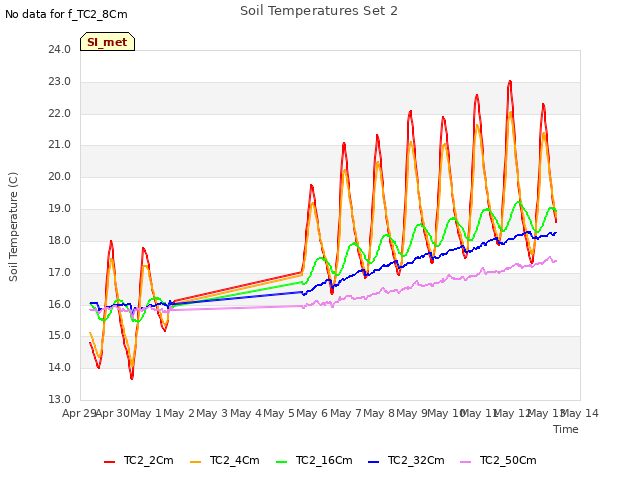Screen dimensions: 640x480
Task: Click the 'No data for f_TC2_8Cm' message
Action: coord(66,14)
